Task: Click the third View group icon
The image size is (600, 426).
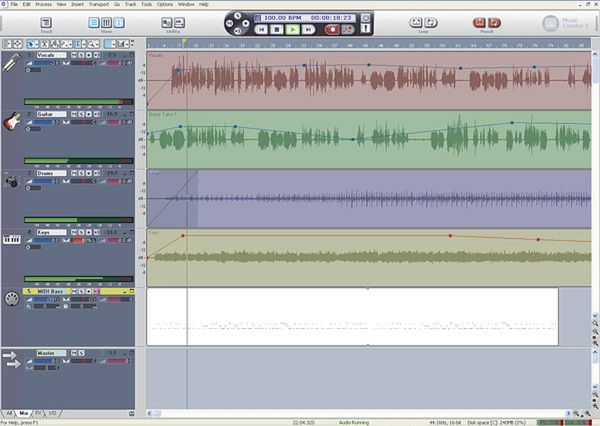Action: coord(119,23)
